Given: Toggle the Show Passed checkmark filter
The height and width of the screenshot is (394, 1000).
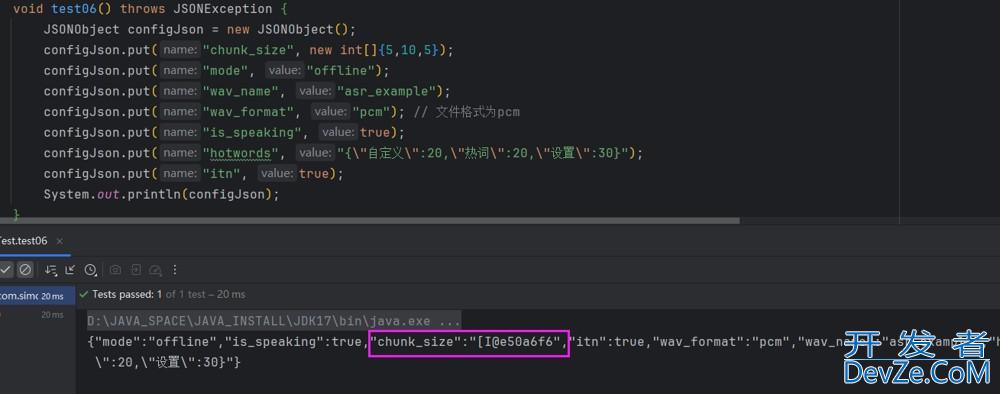Looking at the screenshot, I should click(x=6, y=270).
